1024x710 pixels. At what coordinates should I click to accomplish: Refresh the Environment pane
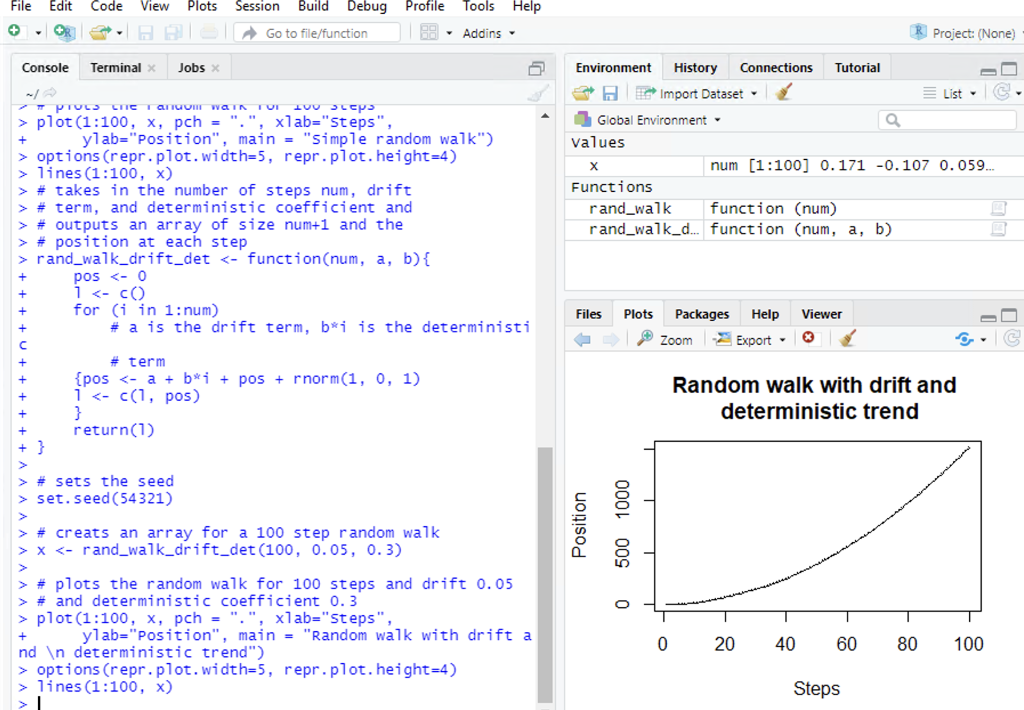click(1005, 91)
